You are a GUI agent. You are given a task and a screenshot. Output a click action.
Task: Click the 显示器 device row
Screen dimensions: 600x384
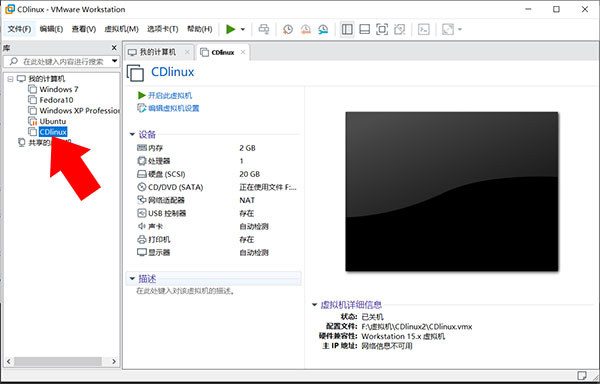pos(217,252)
